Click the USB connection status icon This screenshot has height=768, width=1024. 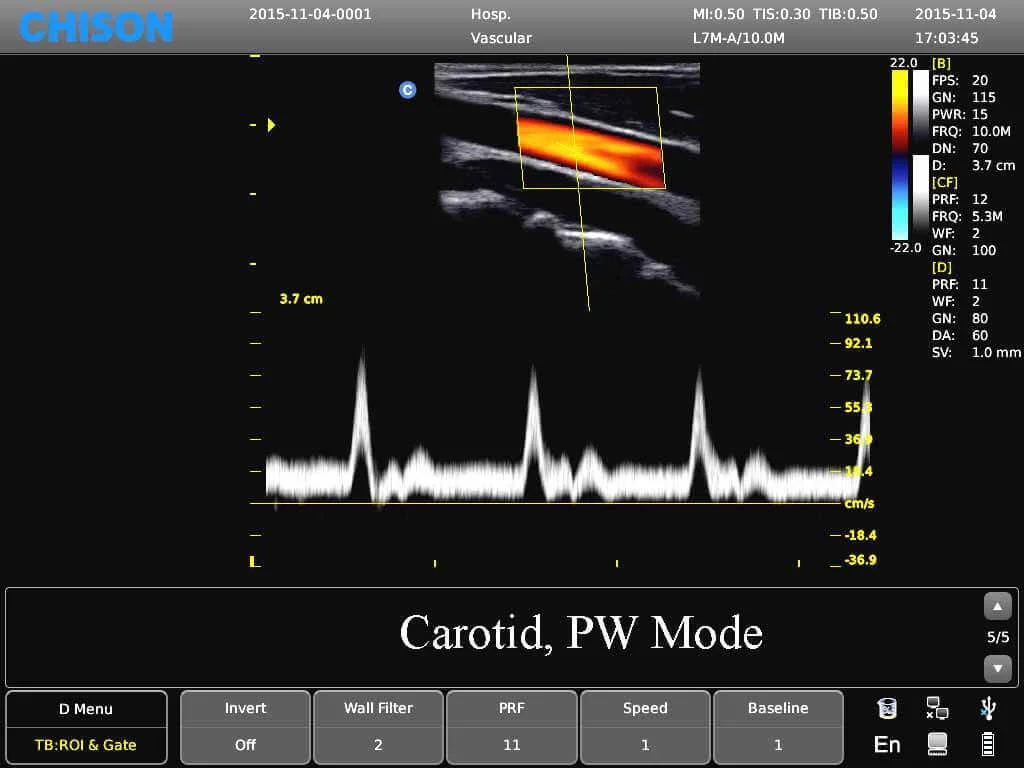tap(988, 709)
